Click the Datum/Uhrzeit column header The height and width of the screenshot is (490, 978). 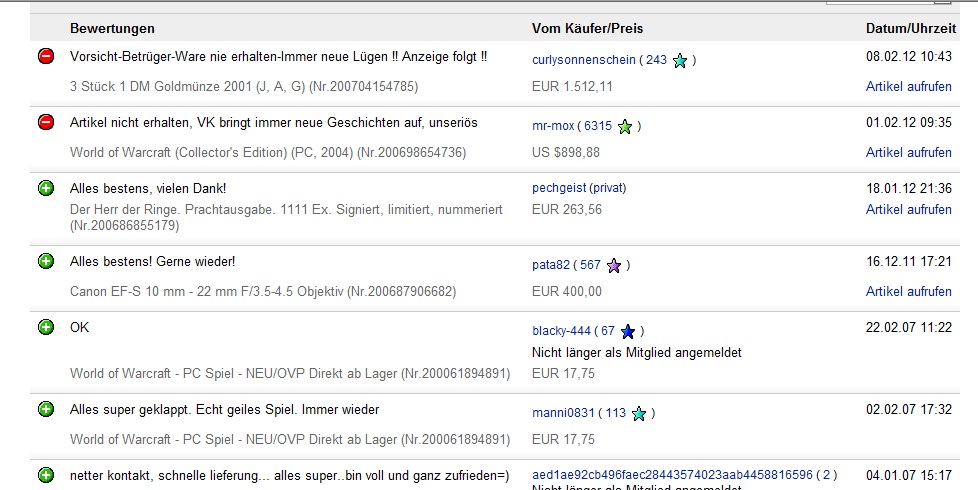[x=908, y=28]
